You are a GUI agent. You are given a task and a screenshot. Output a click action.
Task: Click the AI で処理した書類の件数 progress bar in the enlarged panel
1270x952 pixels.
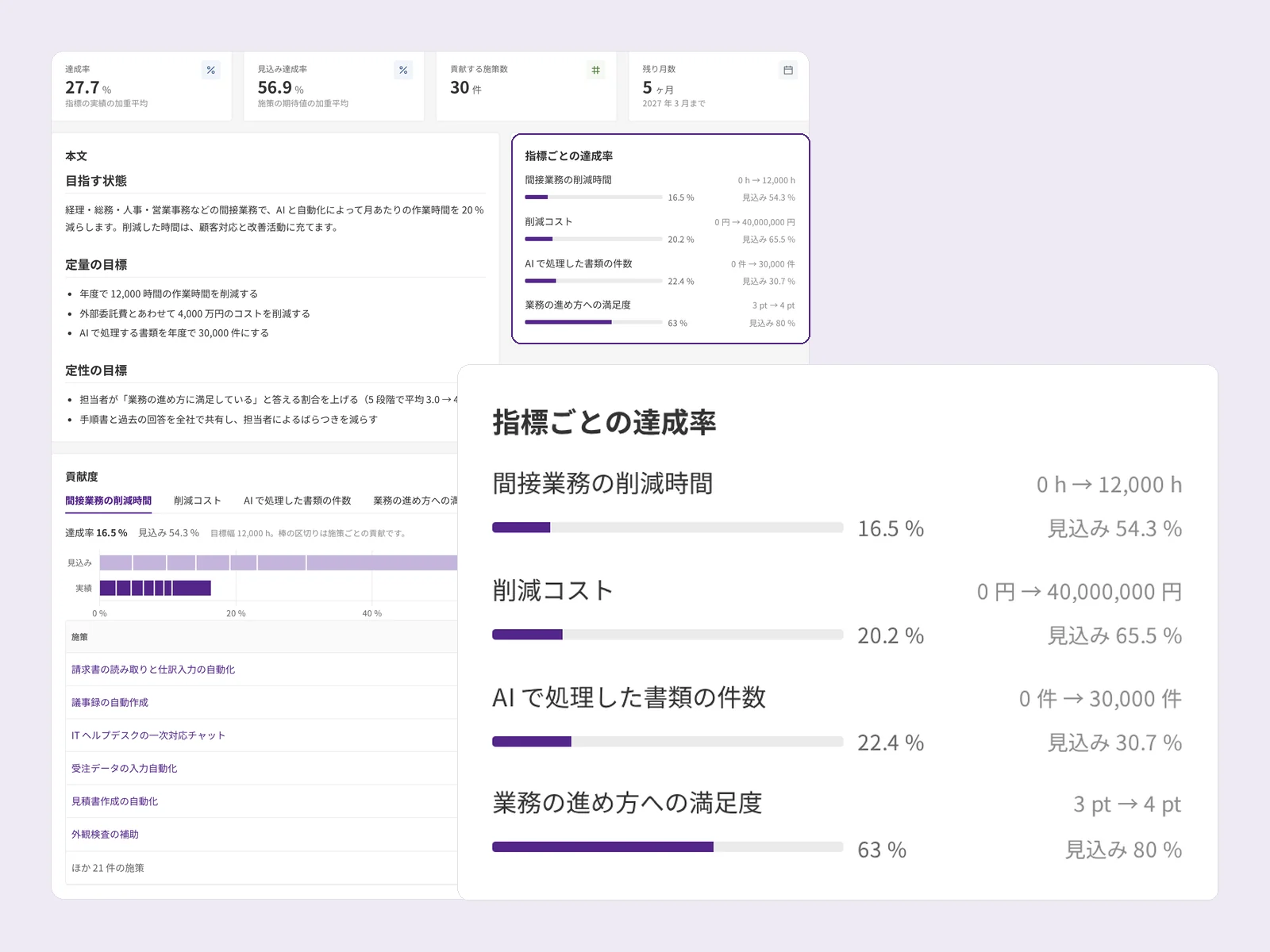tap(668, 742)
